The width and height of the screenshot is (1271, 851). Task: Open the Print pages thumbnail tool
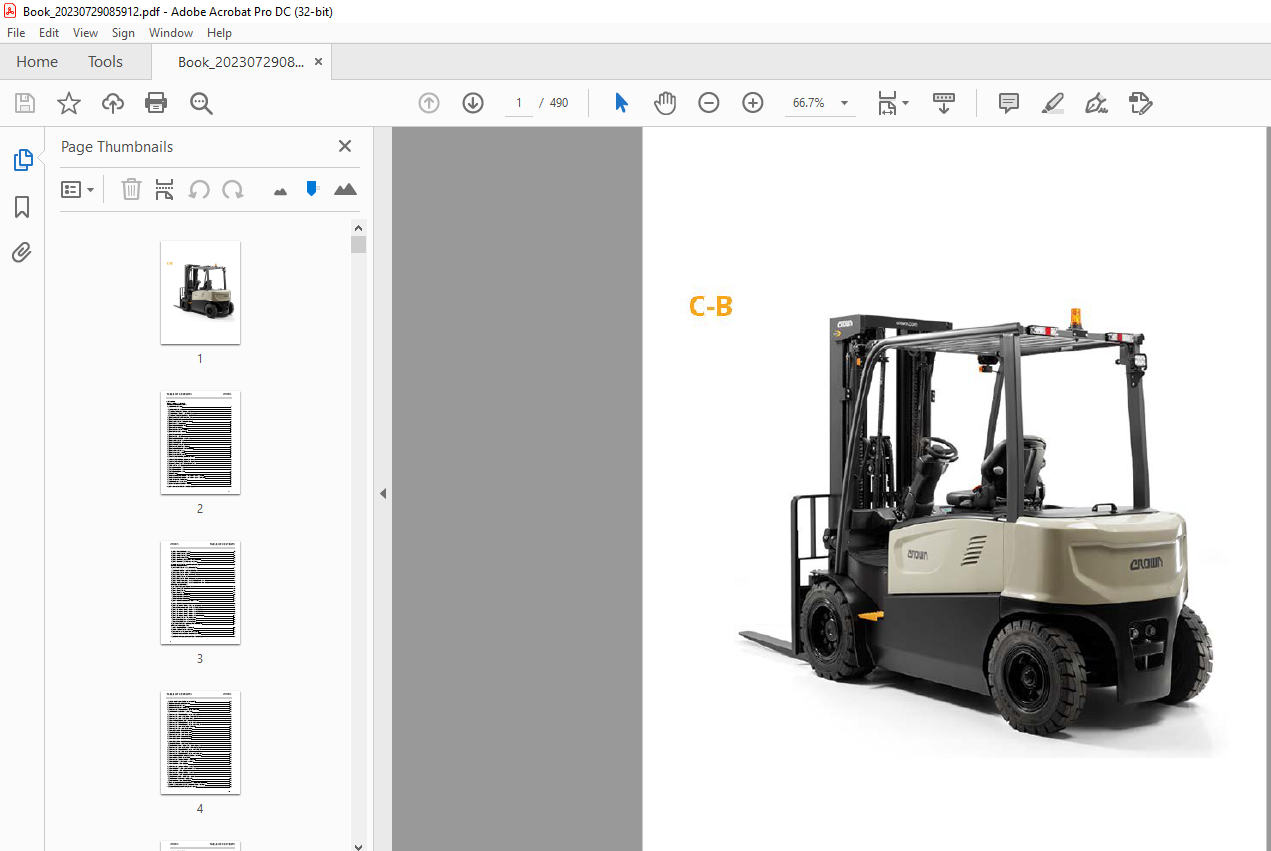tap(165, 189)
